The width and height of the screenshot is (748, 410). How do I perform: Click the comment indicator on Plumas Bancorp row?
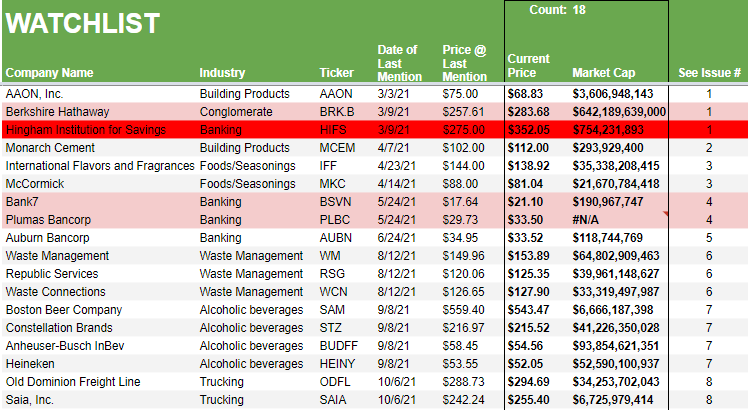(x=666, y=213)
